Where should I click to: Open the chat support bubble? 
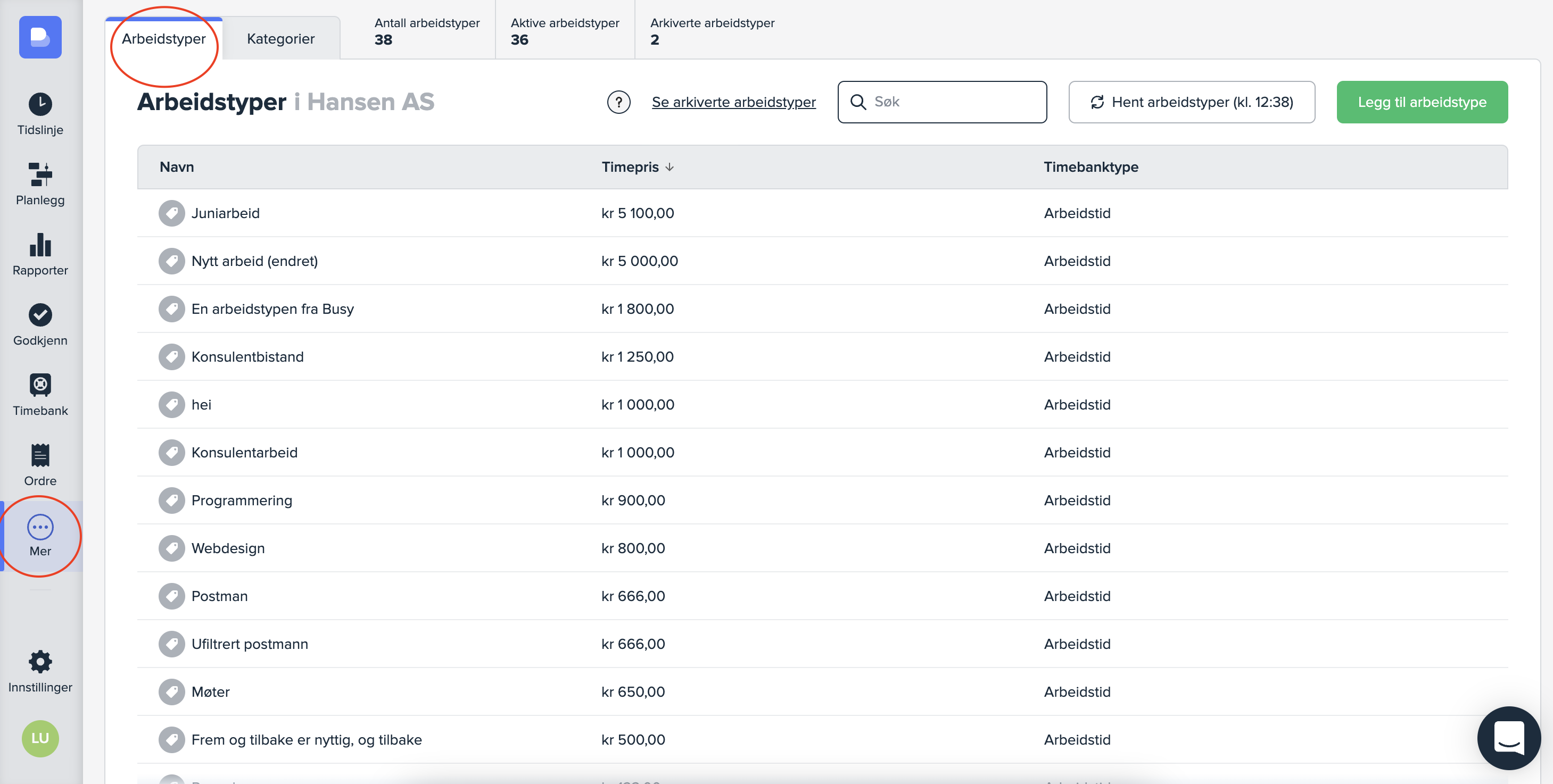1508,738
